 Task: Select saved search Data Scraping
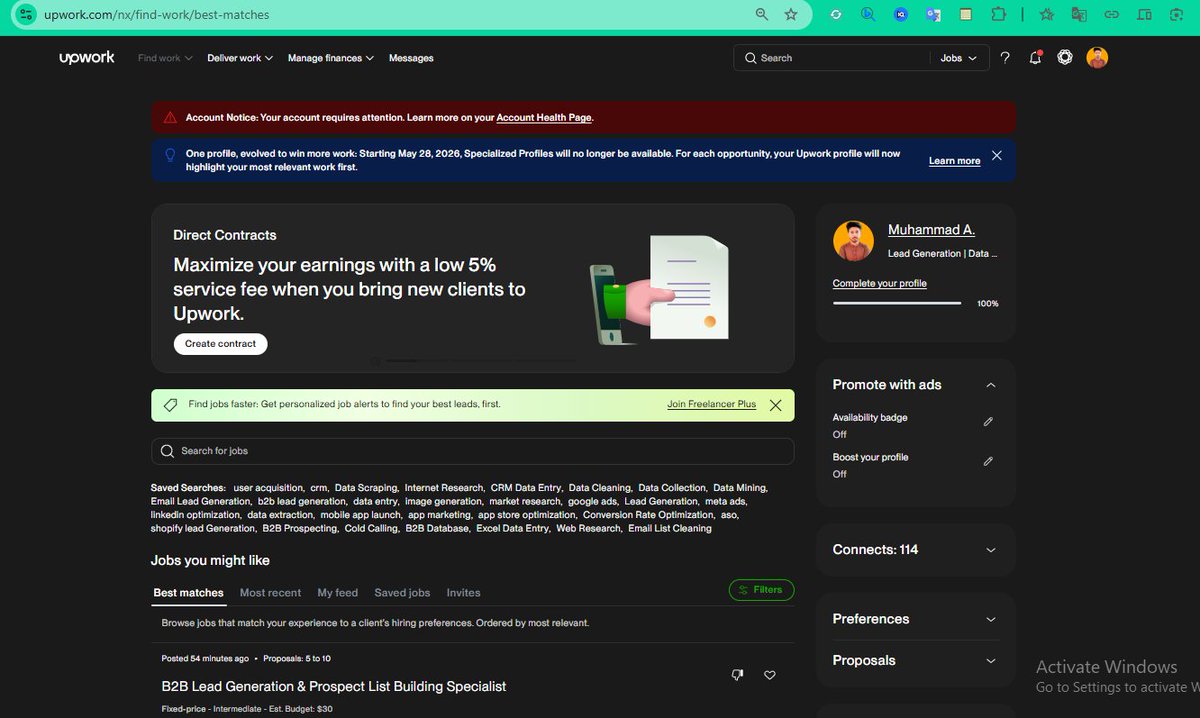coord(365,488)
